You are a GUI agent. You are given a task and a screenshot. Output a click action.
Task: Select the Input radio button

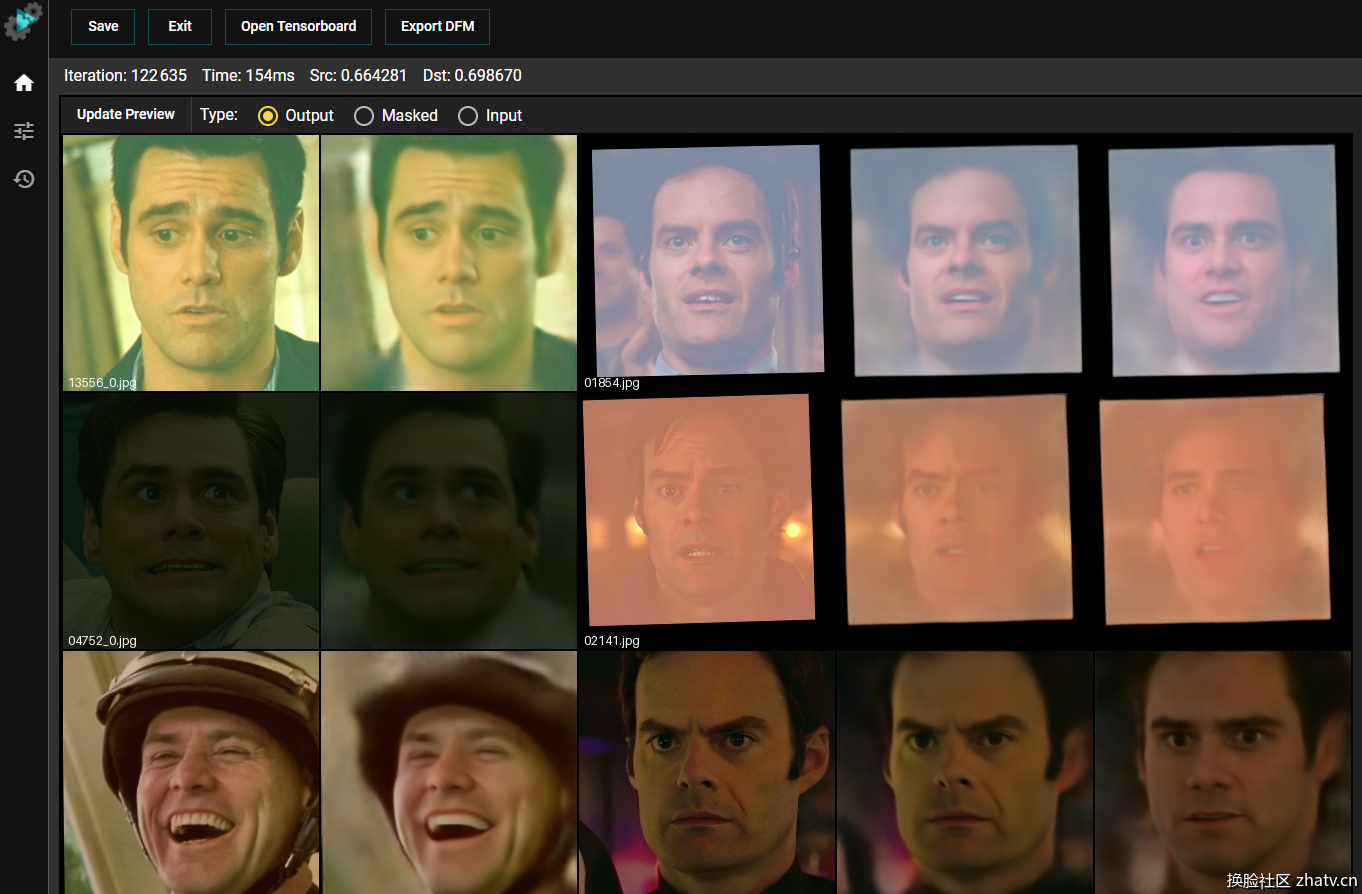pos(468,116)
